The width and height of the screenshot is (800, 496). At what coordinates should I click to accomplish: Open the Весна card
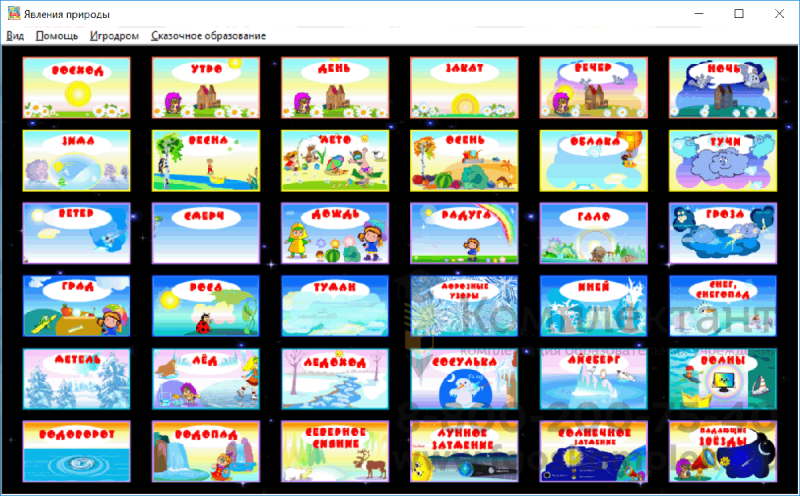point(206,161)
